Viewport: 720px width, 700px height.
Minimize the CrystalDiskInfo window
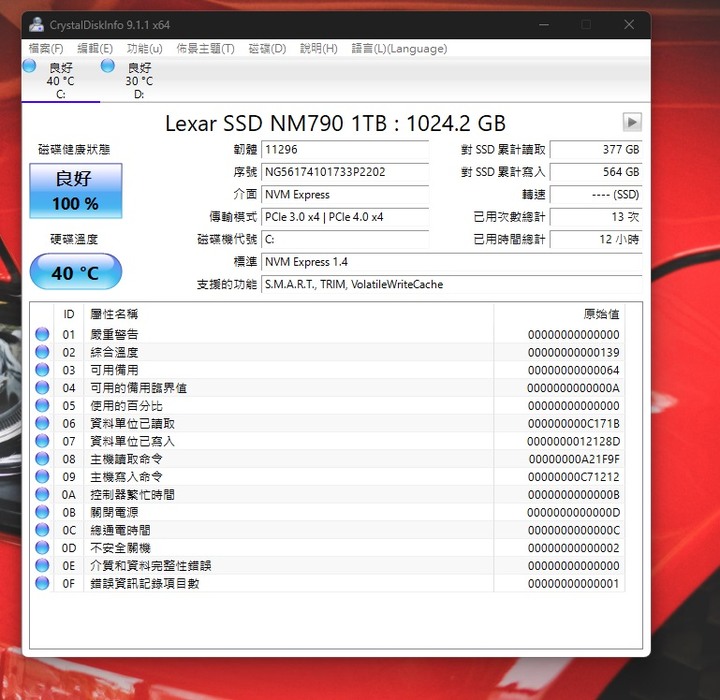click(x=544, y=24)
